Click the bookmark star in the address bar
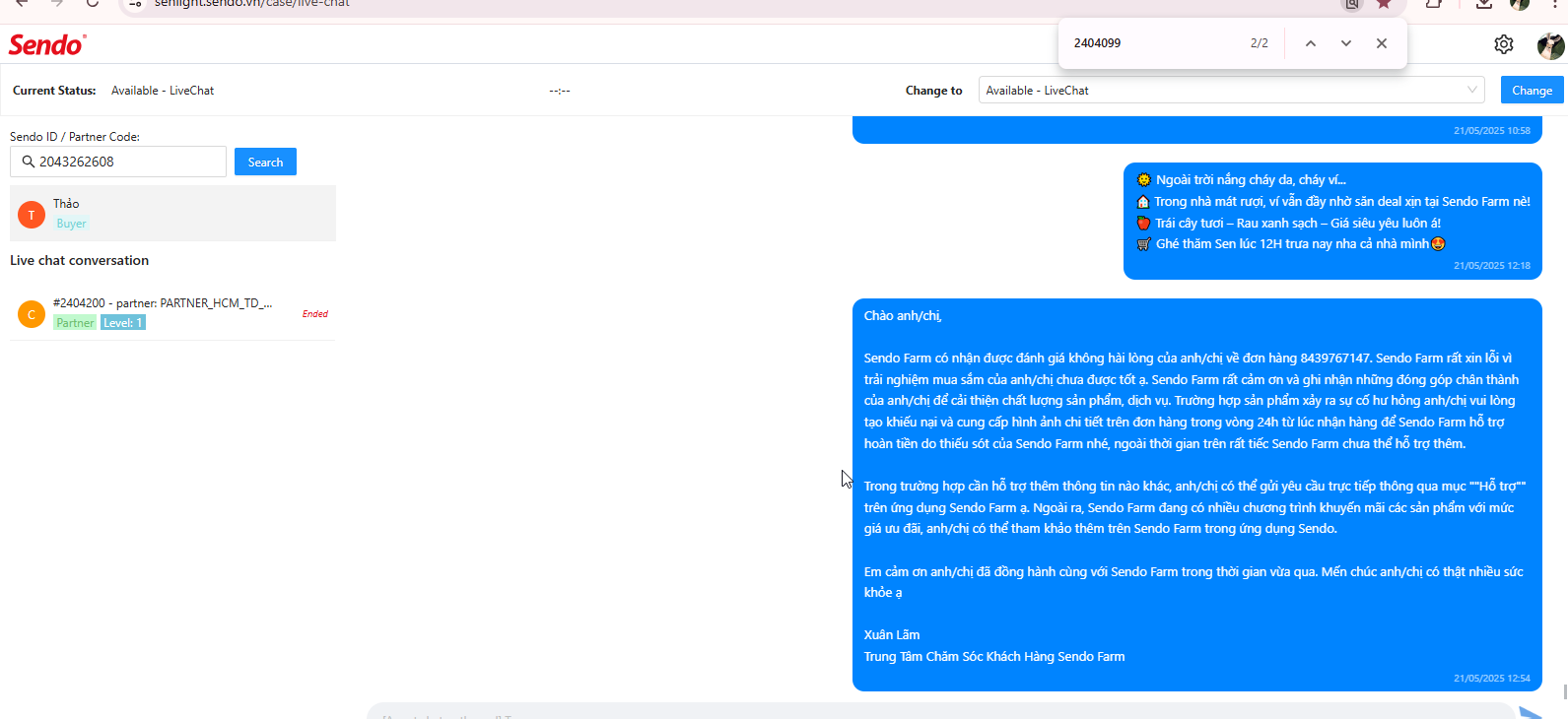This screenshot has width=1568, height=719. (1384, 4)
